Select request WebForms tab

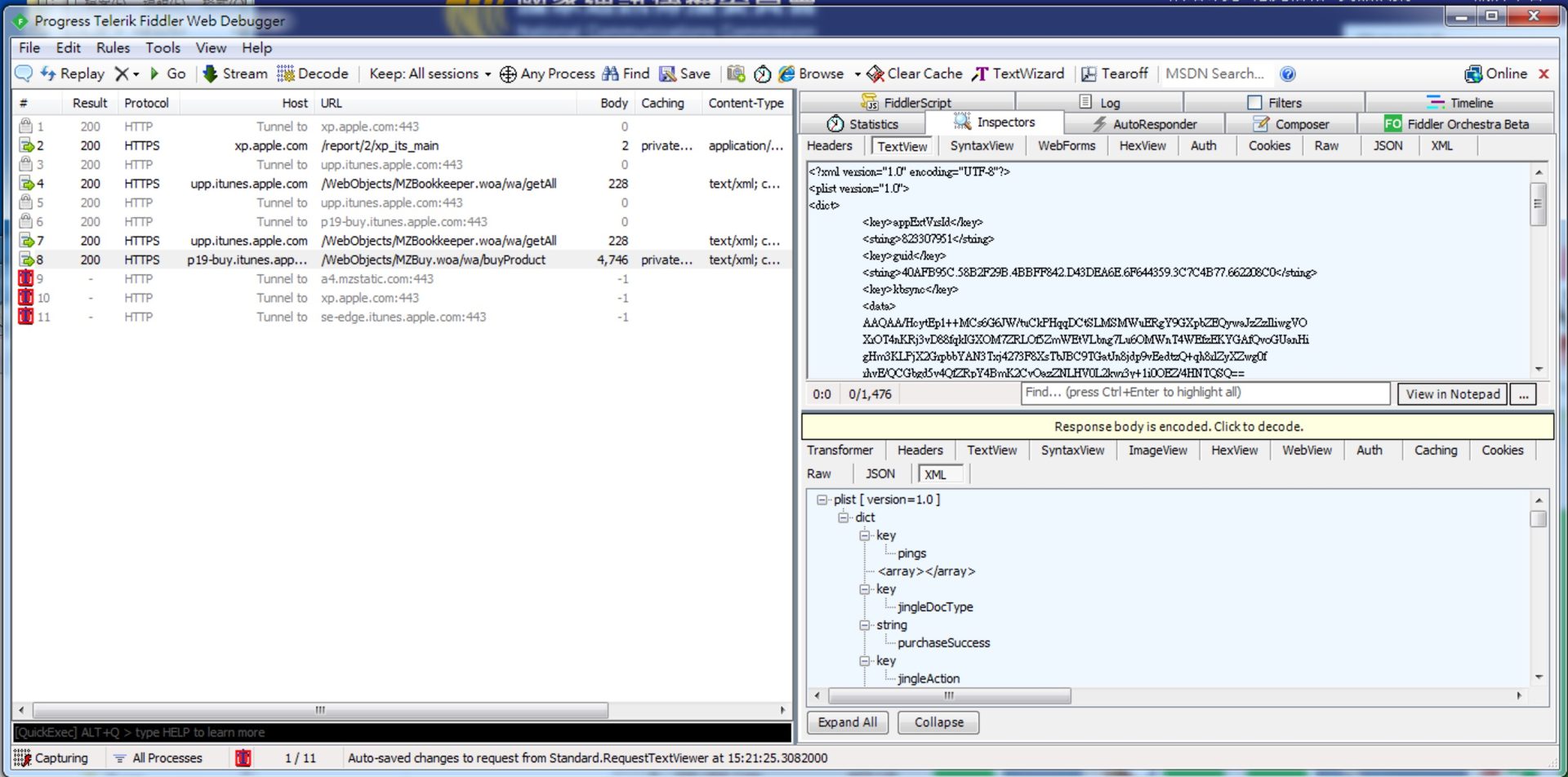coord(1067,145)
